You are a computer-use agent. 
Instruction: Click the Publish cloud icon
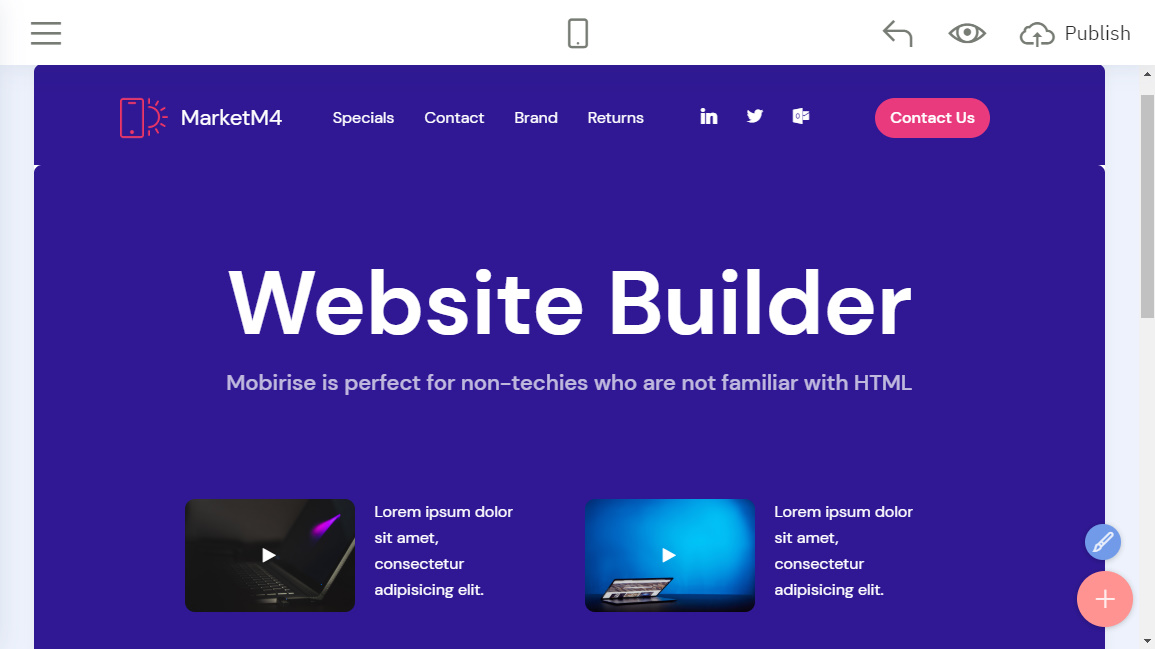[x=1036, y=34]
